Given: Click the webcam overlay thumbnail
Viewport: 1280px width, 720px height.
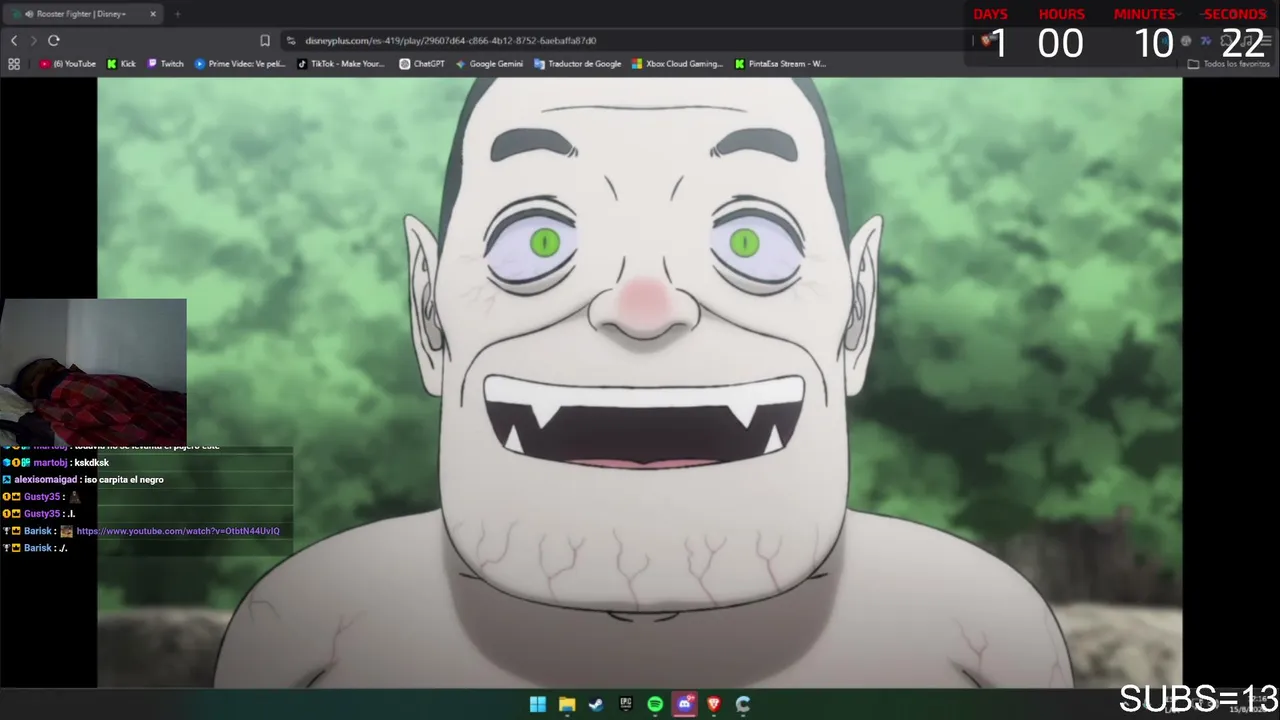Looking at the screenshot, I should coord(93,372).
